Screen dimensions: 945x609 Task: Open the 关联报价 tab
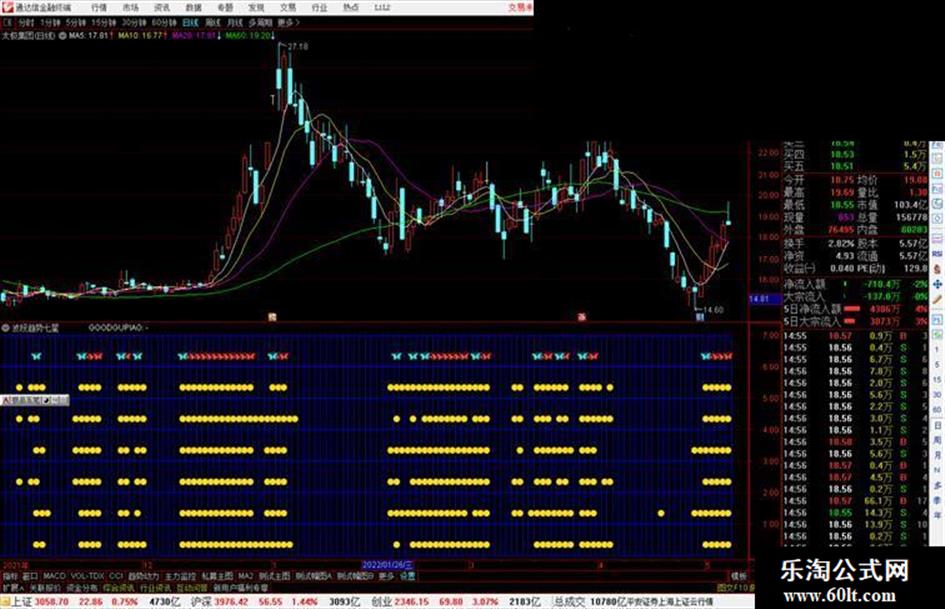[x=45, y=587]
